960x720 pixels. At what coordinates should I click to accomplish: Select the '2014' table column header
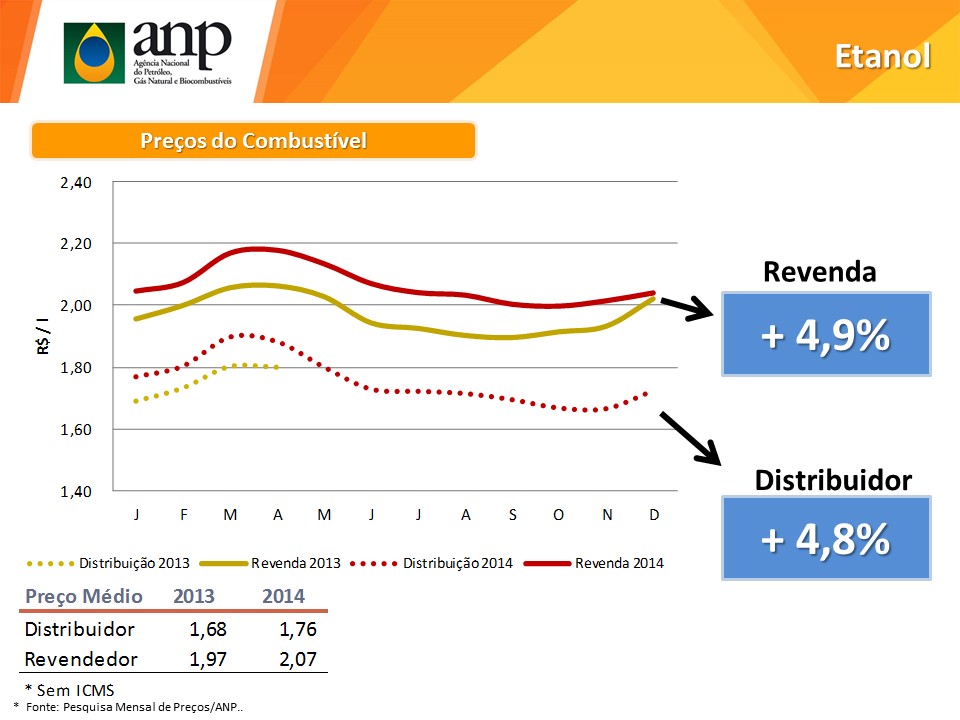[283, 596]
